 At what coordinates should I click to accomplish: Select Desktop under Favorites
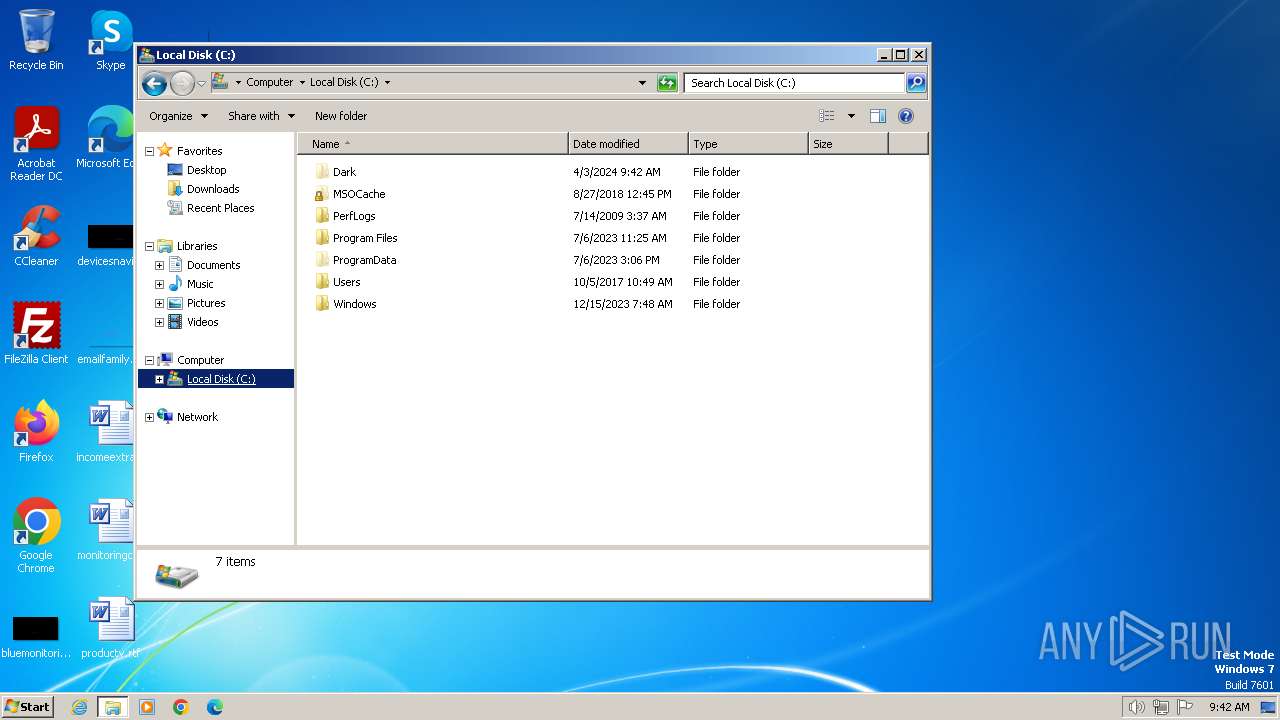coord(206,170)
